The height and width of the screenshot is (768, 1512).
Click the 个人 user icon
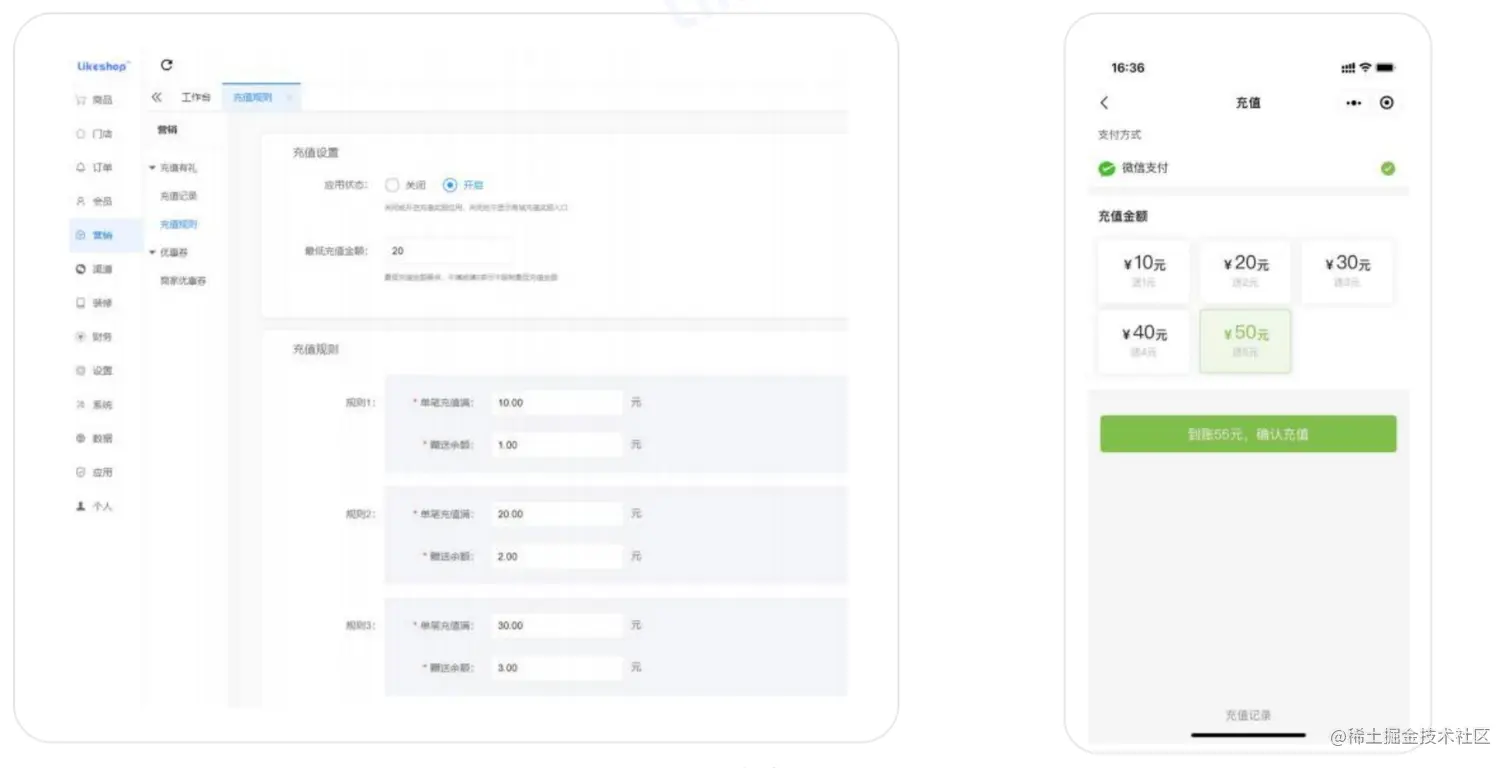coord(81,506)
